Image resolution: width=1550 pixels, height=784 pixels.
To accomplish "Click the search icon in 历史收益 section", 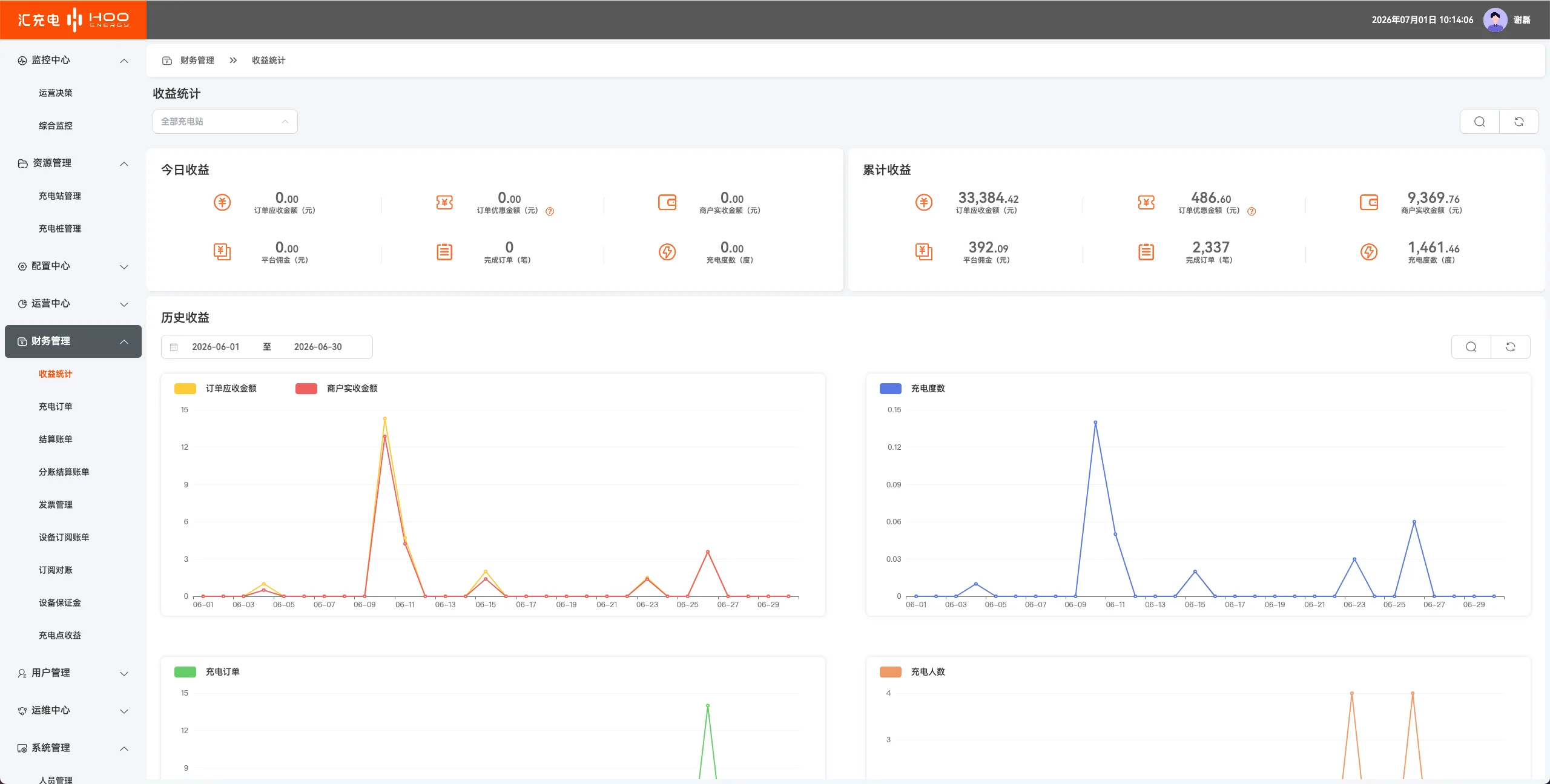I will 1471,347.
